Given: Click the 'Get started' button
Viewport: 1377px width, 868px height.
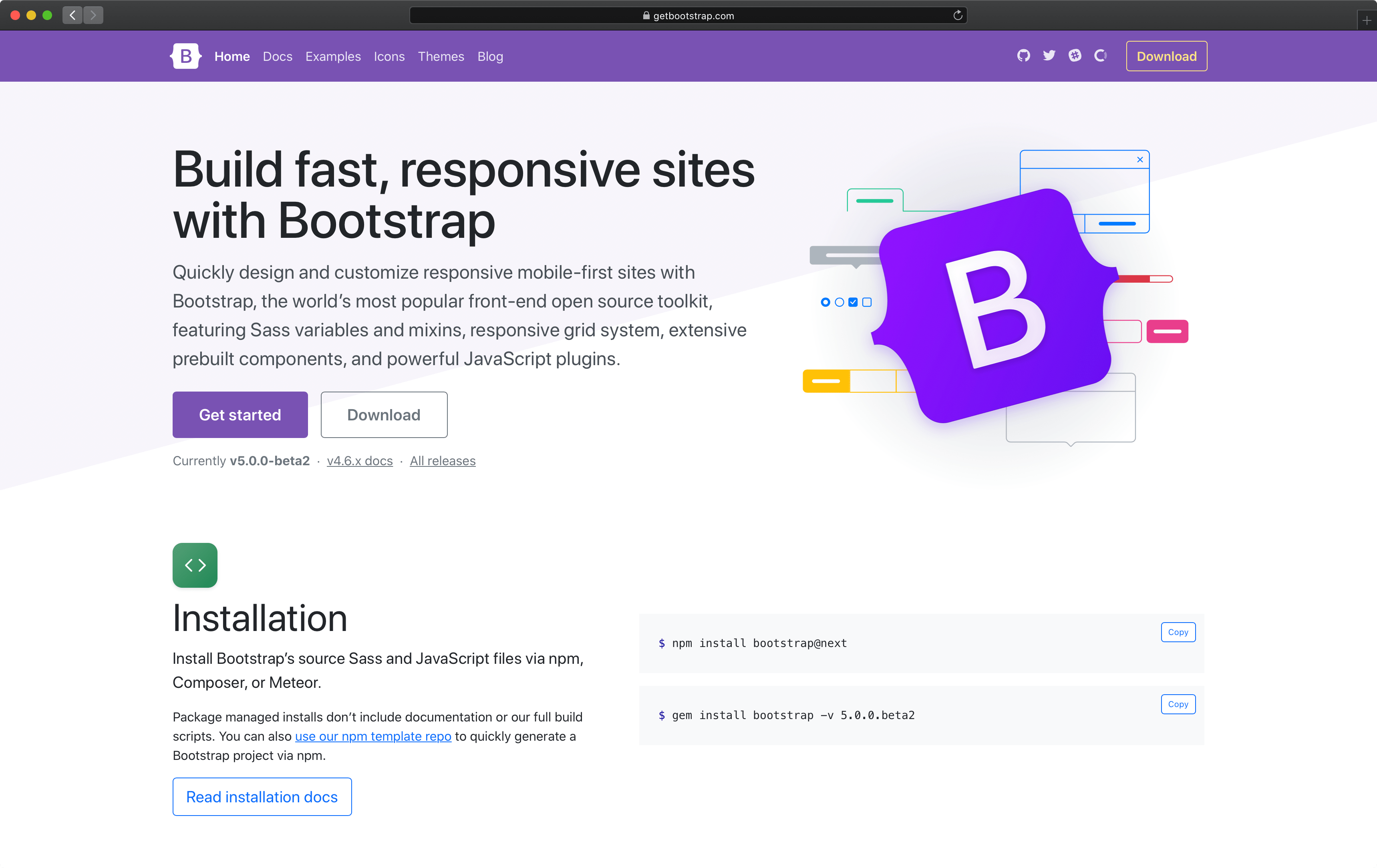Looking at the screenshot, I should point(240,414).
